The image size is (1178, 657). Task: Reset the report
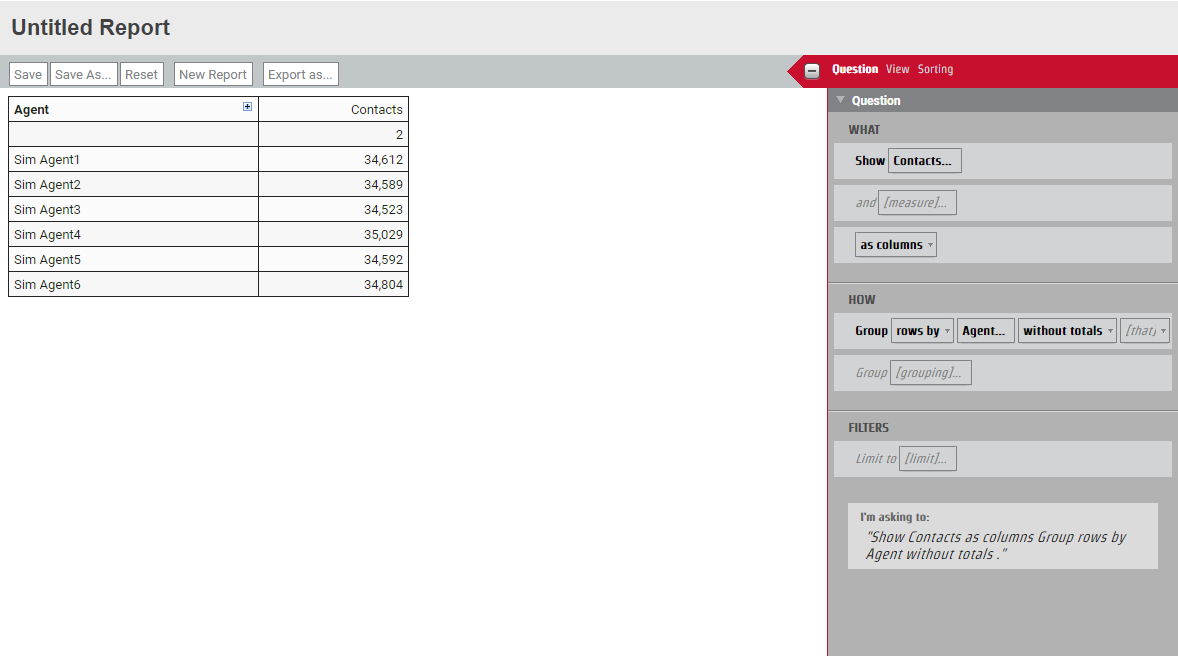point(141,75)
